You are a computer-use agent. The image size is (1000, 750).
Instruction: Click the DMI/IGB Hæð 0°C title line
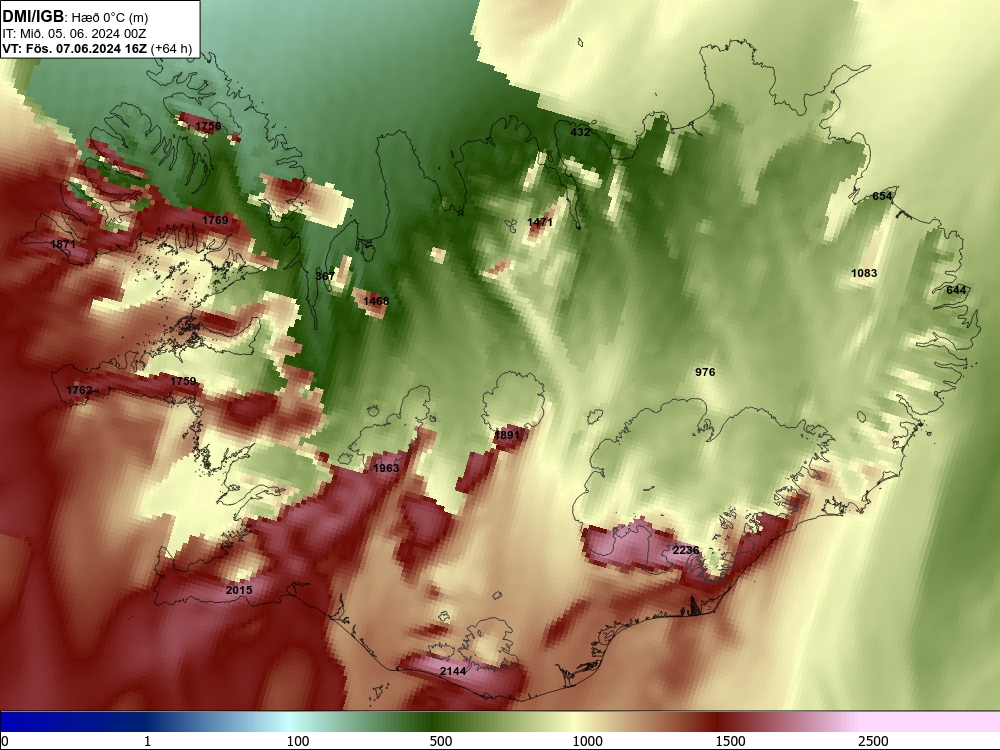(75, 17)
